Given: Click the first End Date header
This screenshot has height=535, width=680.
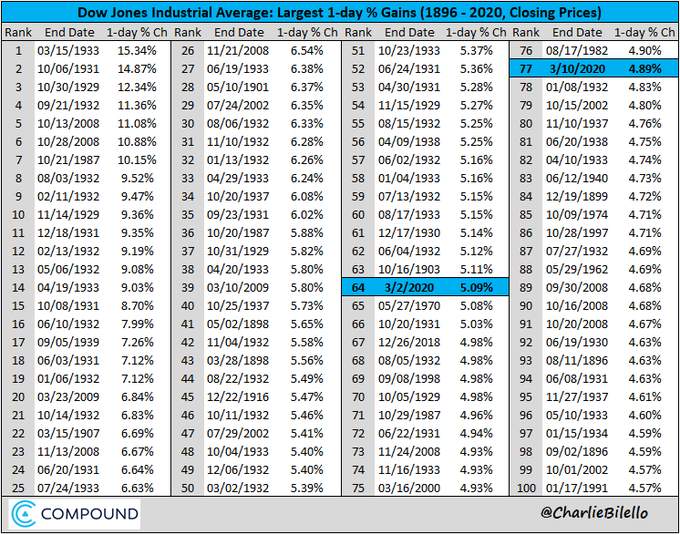Looking at the screenshot, I should (x=69, y=33).
